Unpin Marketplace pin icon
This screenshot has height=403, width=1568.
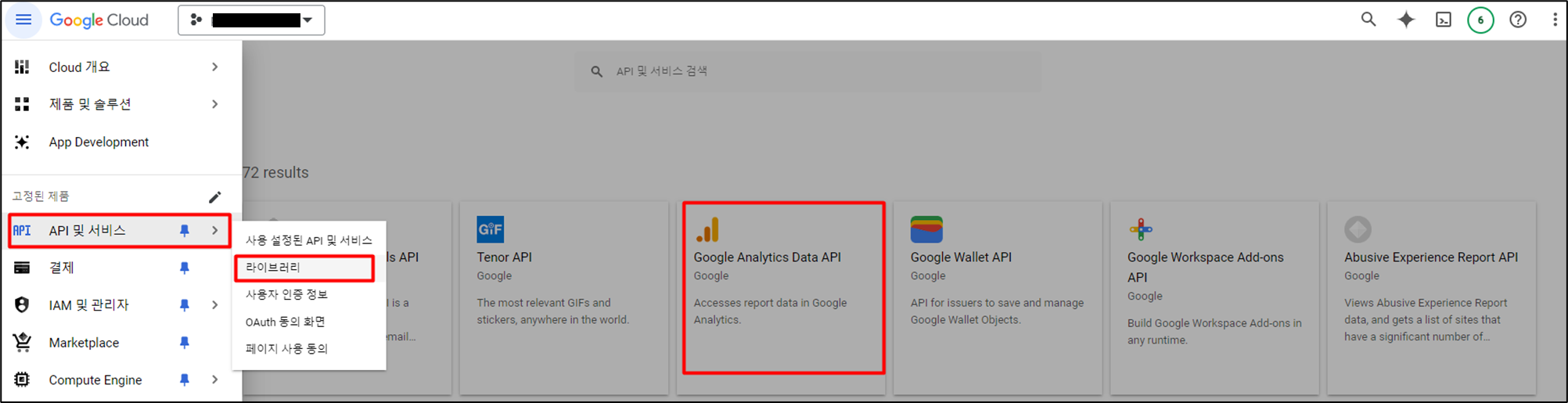185,342
